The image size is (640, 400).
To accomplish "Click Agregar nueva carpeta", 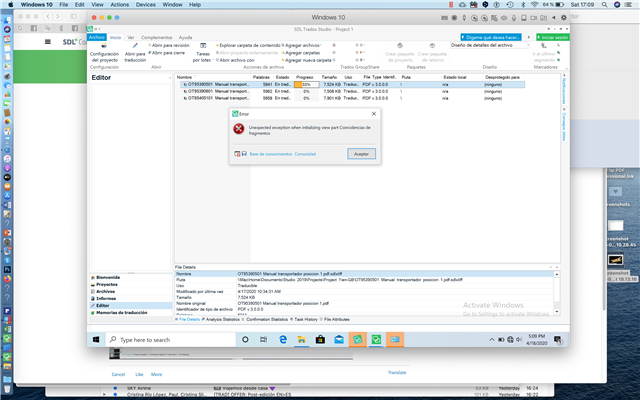I will 307,60.
